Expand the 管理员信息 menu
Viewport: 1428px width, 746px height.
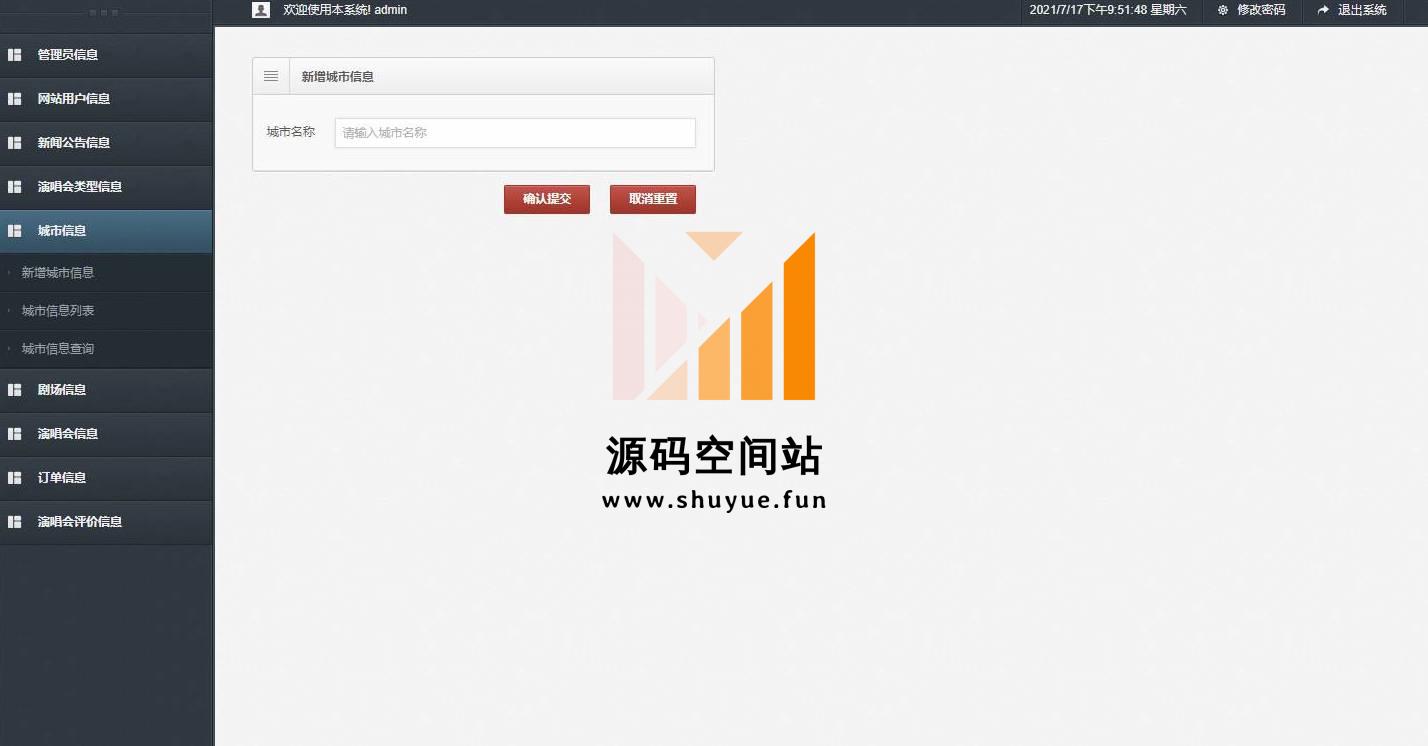click(106, 55)
